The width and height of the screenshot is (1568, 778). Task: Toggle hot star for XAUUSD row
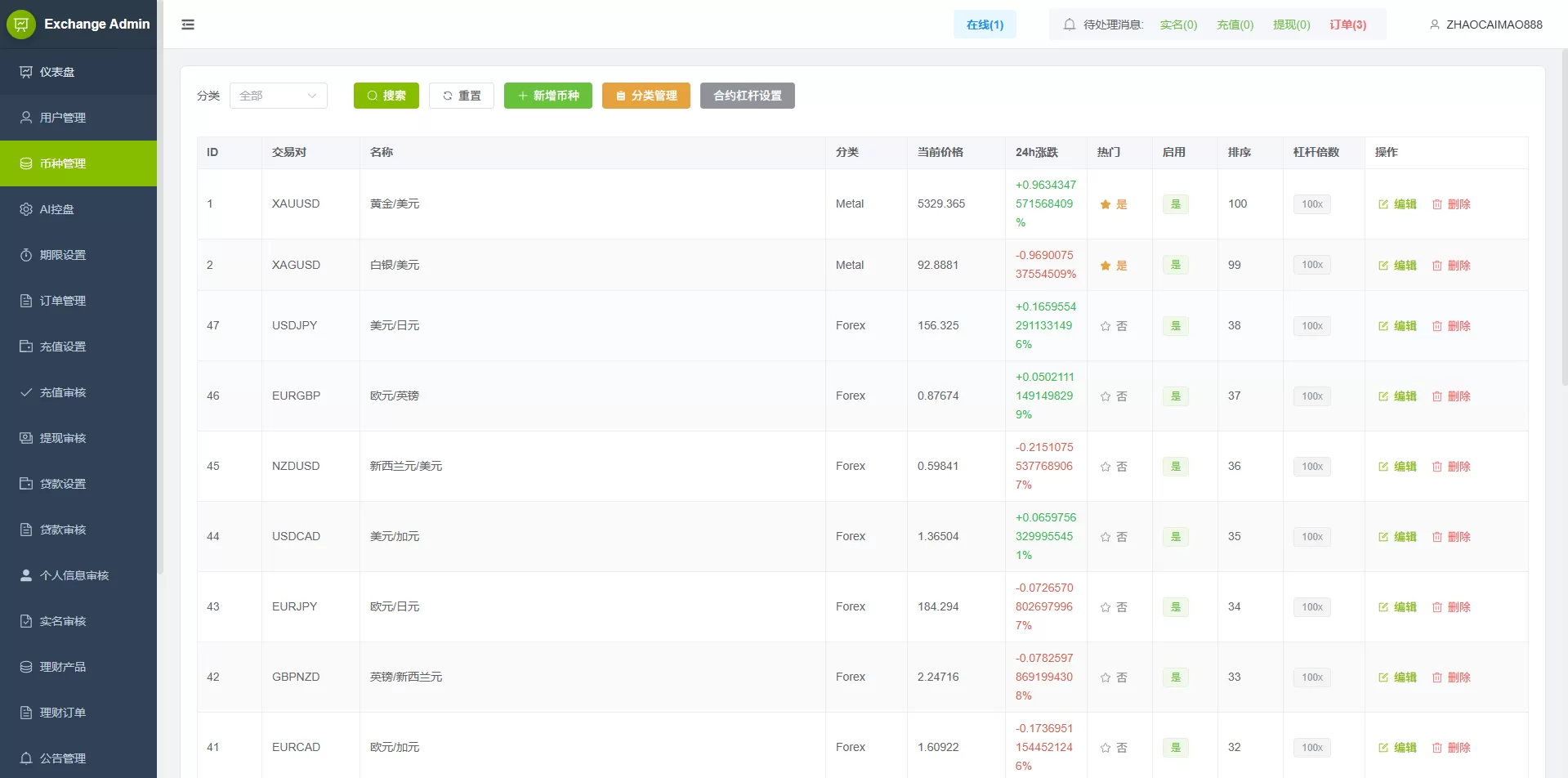pyautogui.click(x=1106, y=204)
